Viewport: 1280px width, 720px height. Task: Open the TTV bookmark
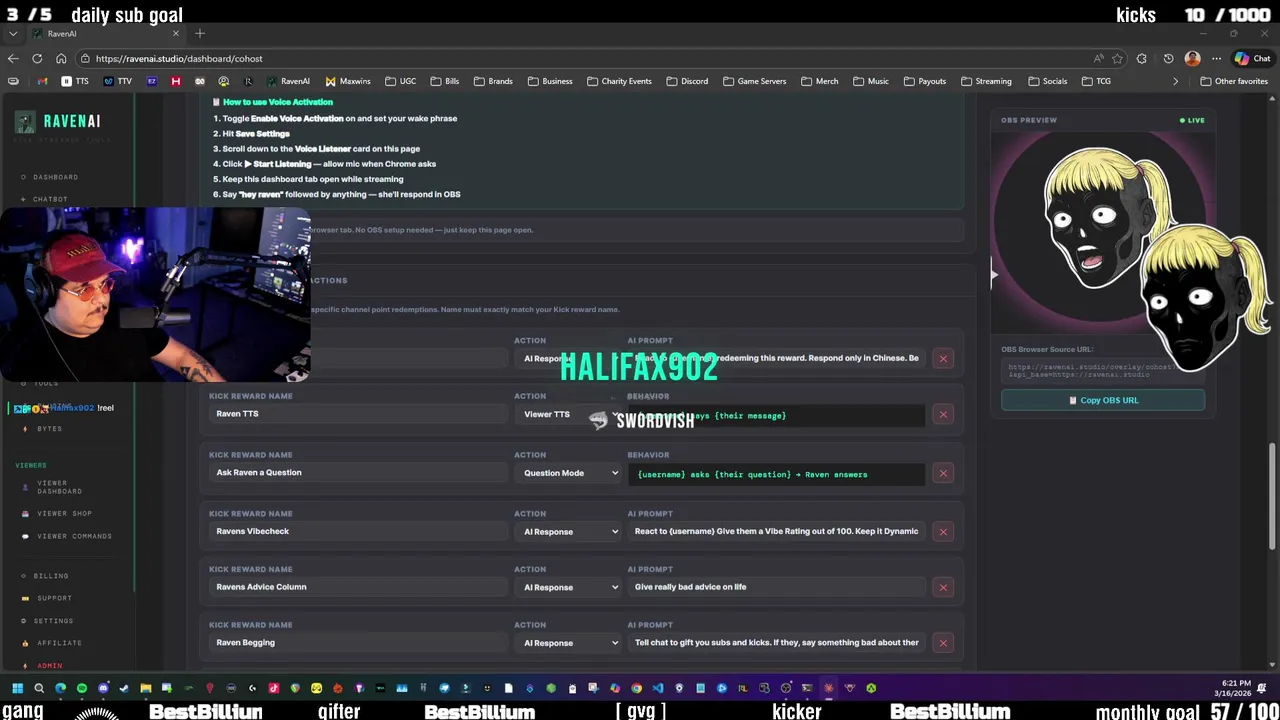[118, 81]
